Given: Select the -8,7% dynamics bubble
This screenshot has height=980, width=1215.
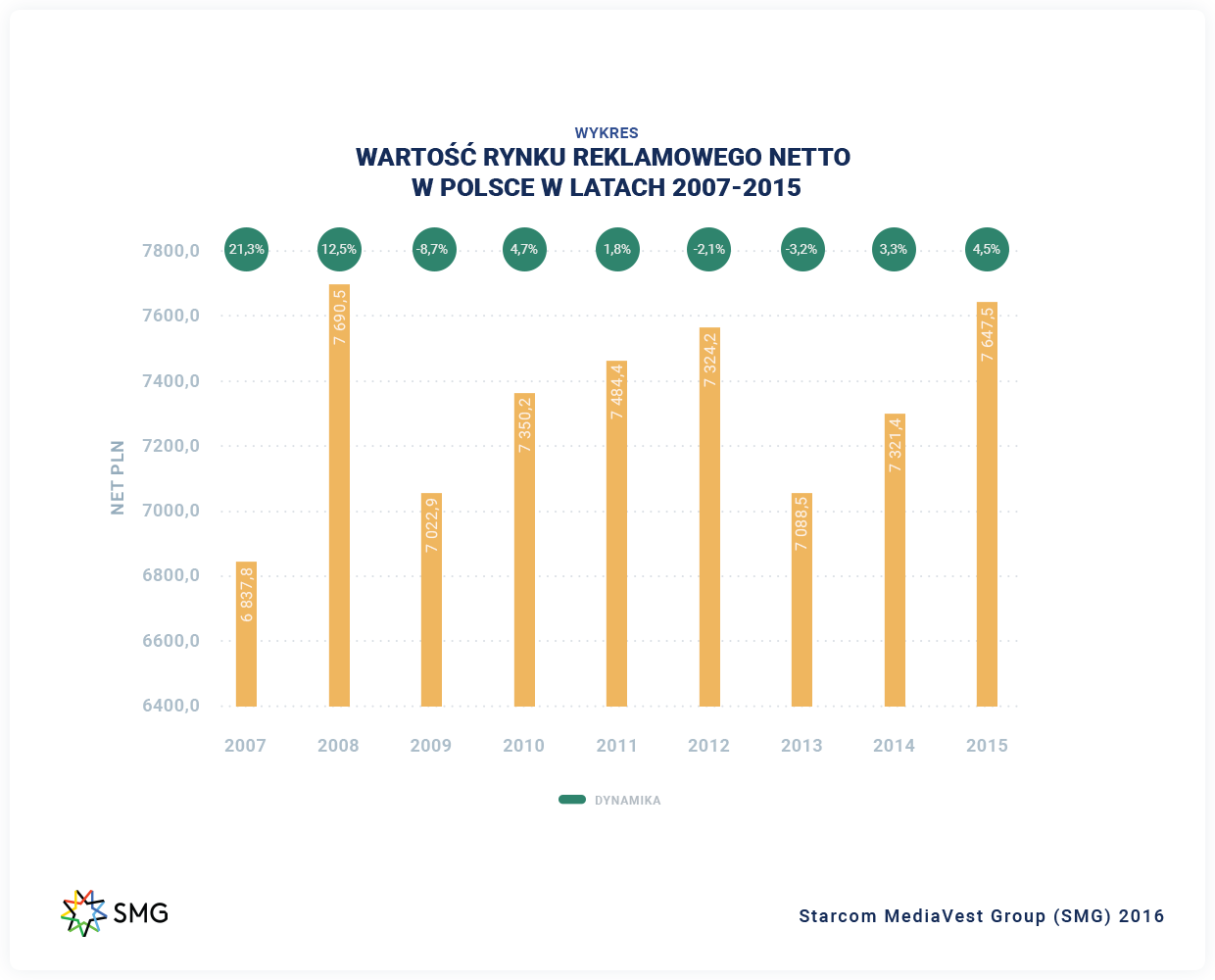Looking at the screenshot, I should (431, 249).
